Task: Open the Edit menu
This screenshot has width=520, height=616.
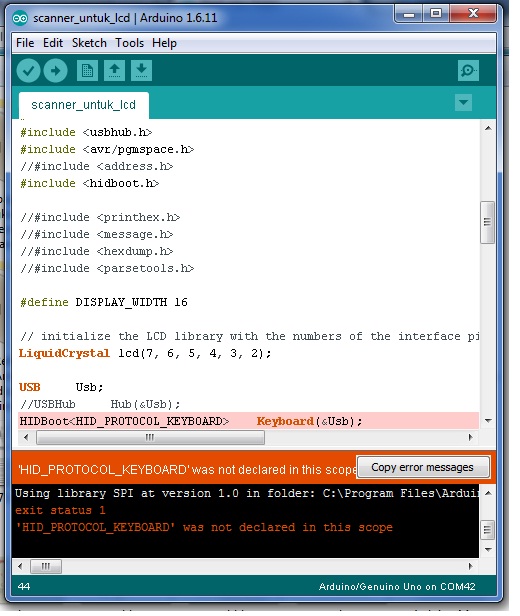Action: pyautogui.click(x=53, y=42)
